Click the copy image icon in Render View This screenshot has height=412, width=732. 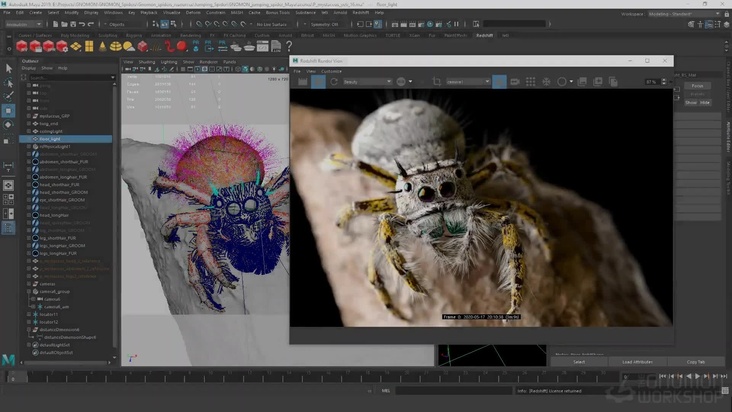coord(613,82)
